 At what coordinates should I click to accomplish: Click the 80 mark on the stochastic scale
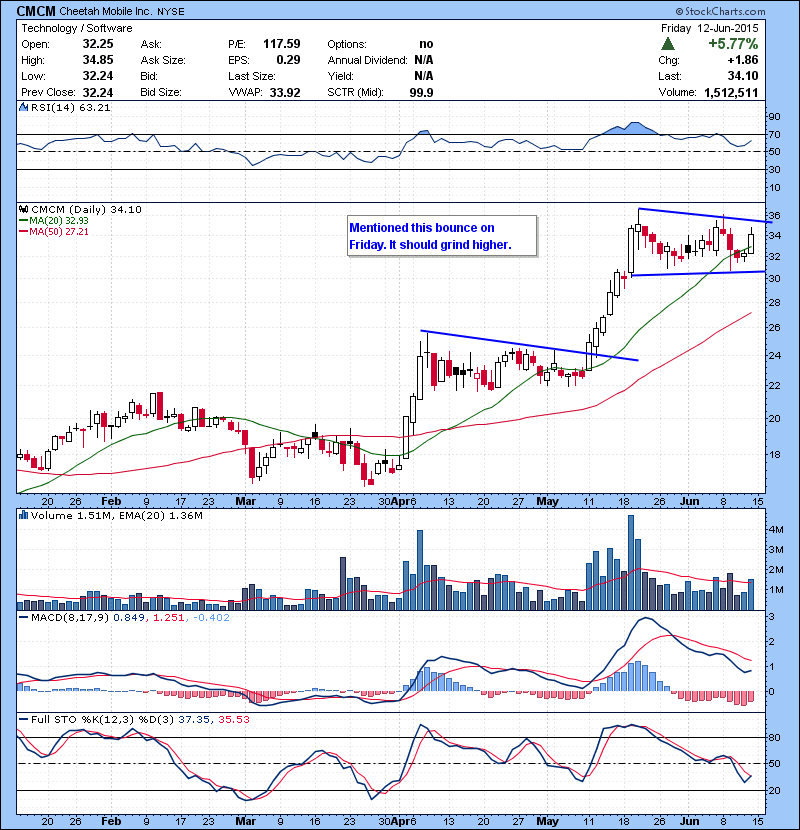coord(774,737)
